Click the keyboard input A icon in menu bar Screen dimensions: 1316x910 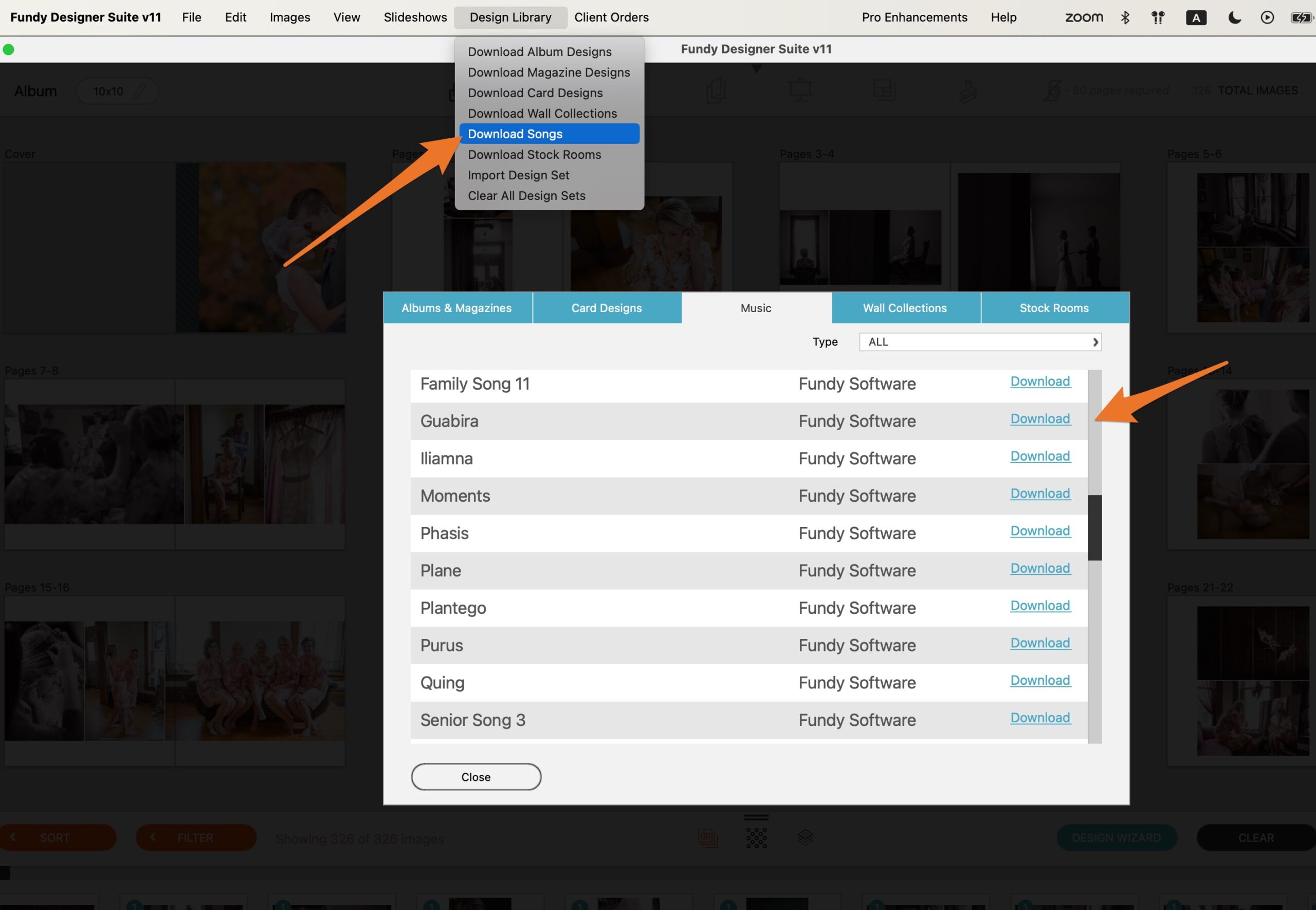[x=1196, y=17]
